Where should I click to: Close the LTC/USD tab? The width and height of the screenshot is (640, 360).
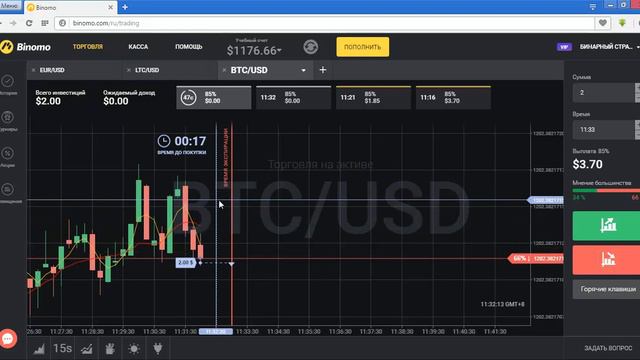[129, 70]
